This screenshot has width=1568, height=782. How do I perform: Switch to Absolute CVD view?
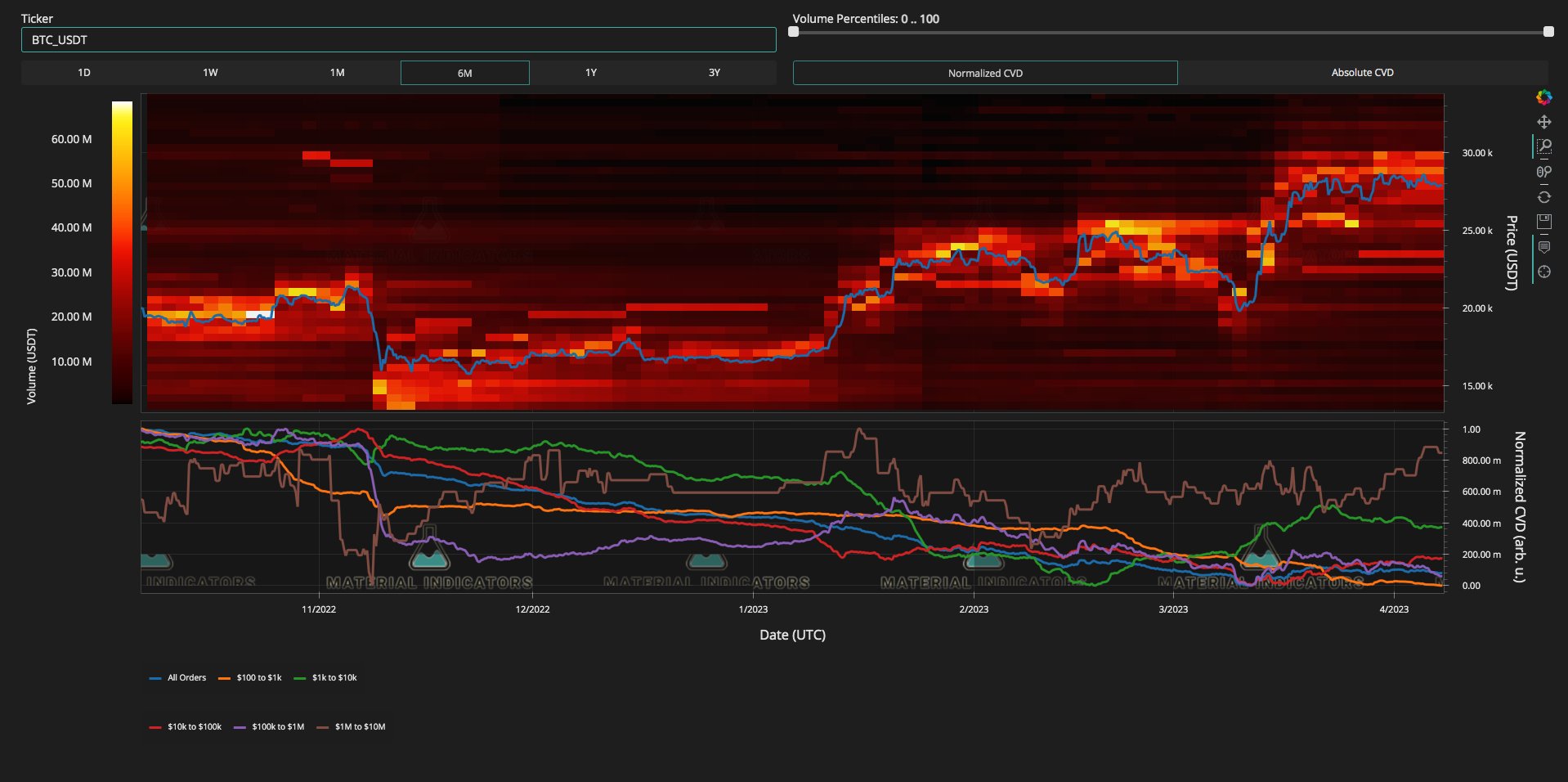[1362, 73]
